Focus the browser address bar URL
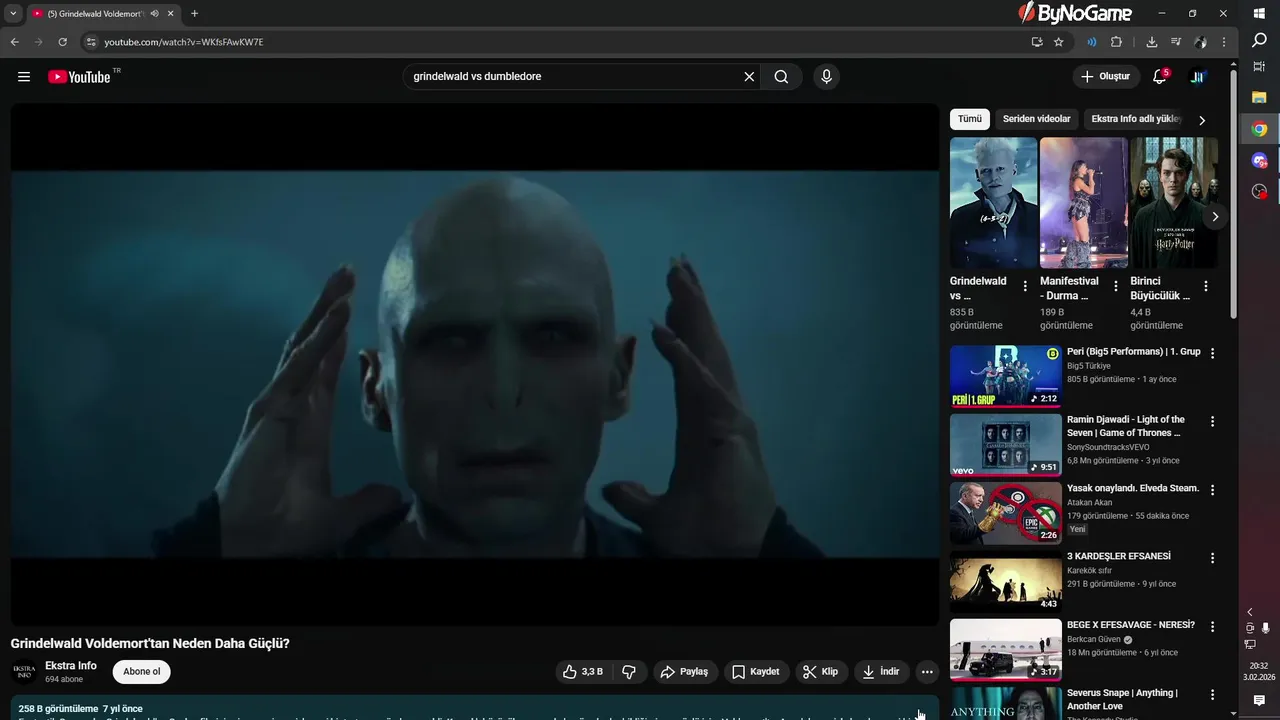Viewport: 1280px width, 720px height. click(x=184, y=42)
